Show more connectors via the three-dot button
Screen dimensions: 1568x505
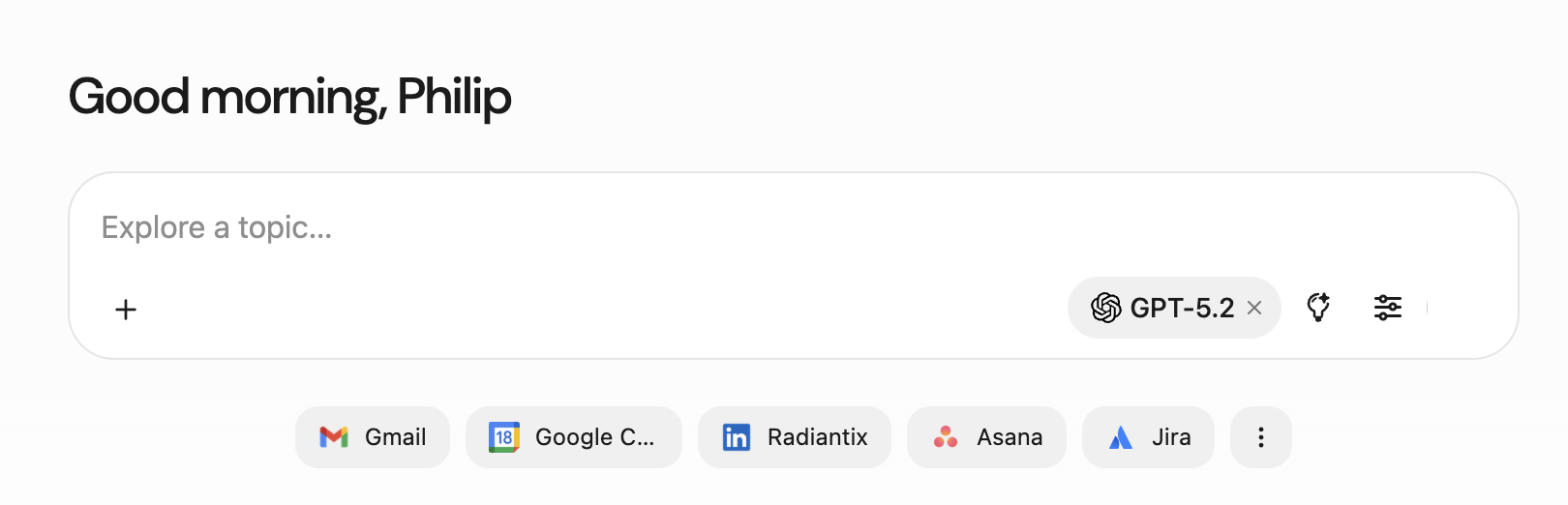tap(1260, 437)
